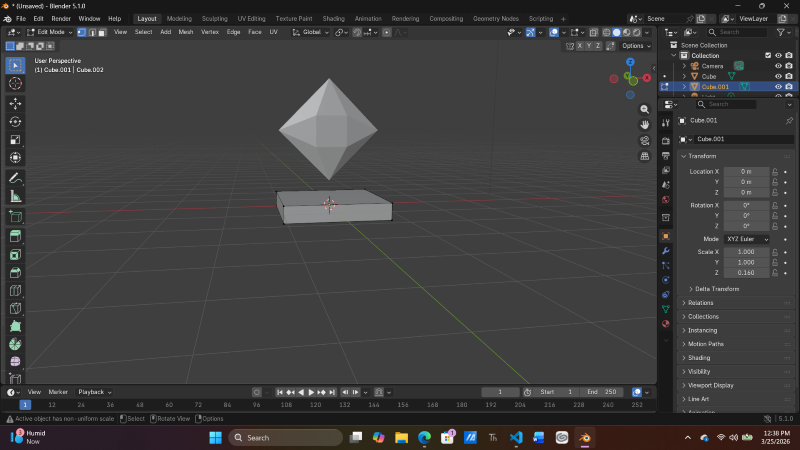Click the Measure tool icon

[x=15, y=197]
